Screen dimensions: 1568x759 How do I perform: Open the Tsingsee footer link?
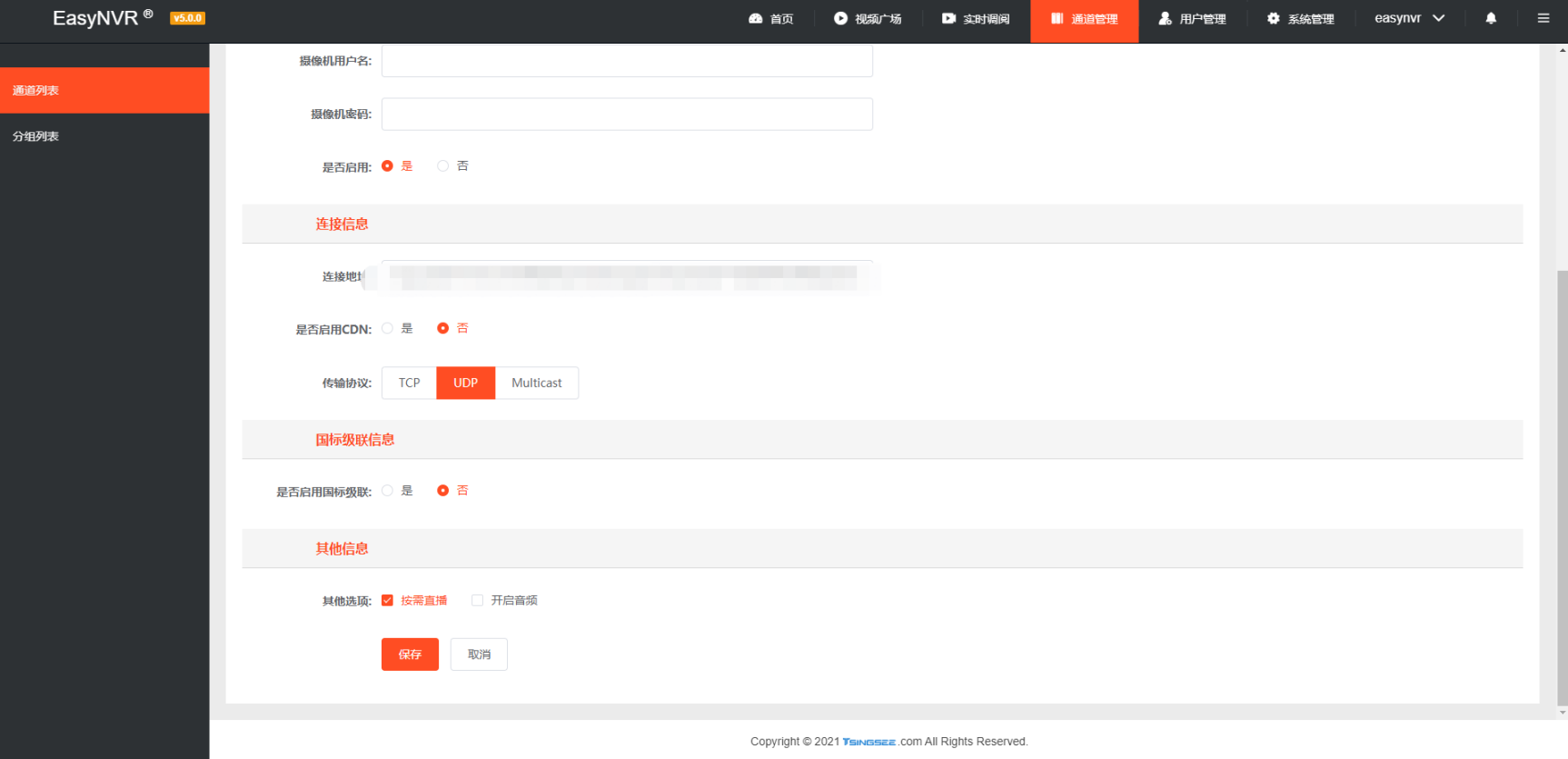tap(869, 742)
